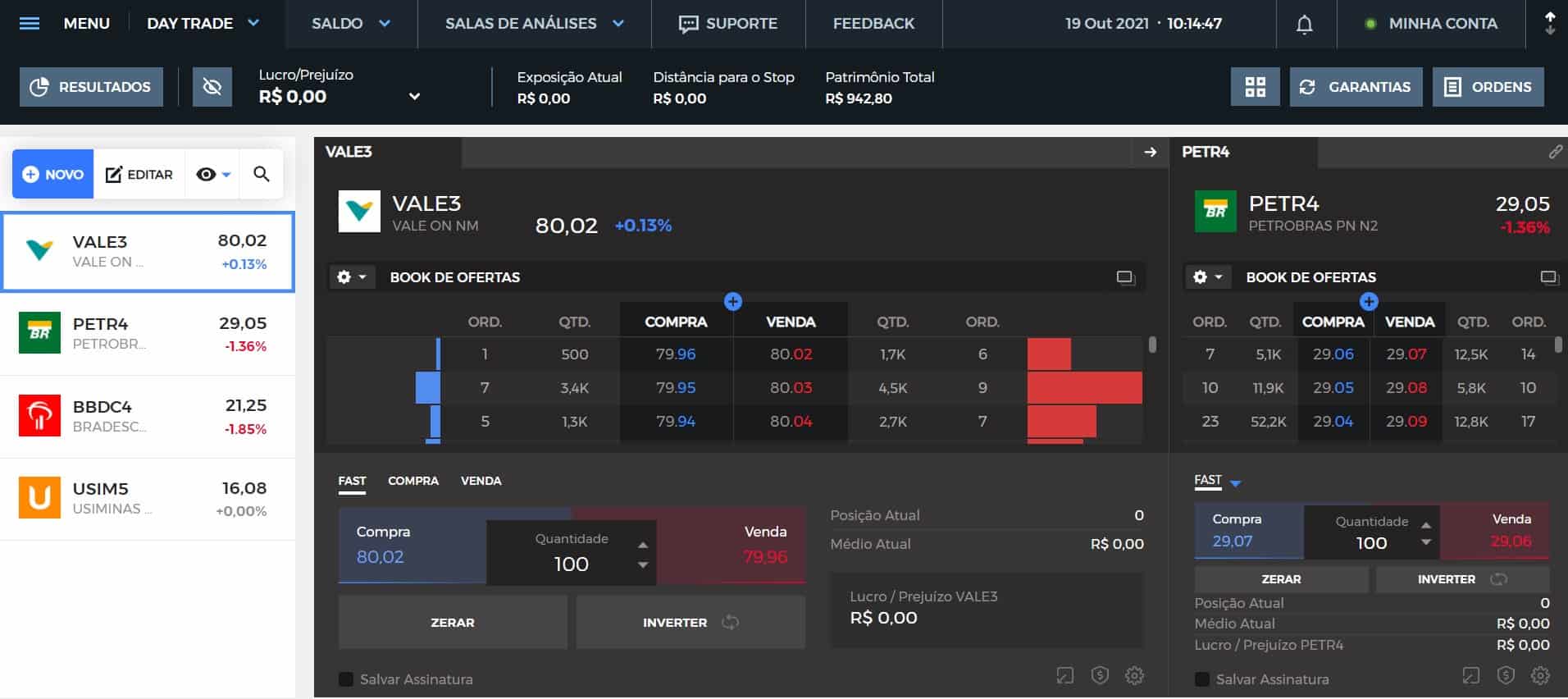Expand Lucro/Prejuízo chevron
Screen dimensions: 1568x699
click(415, 97)
